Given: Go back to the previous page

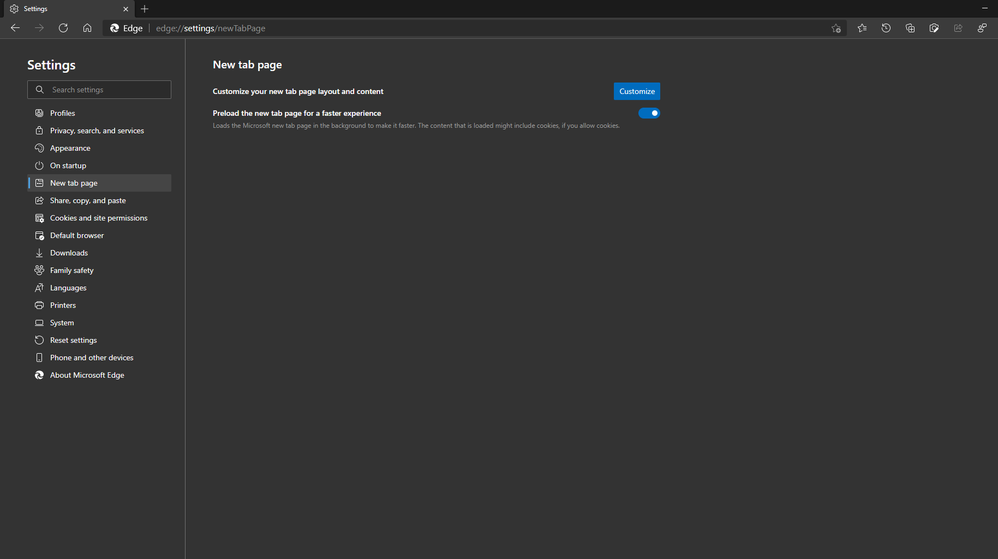Looking at the screenshot, I should tap(15, 28).
